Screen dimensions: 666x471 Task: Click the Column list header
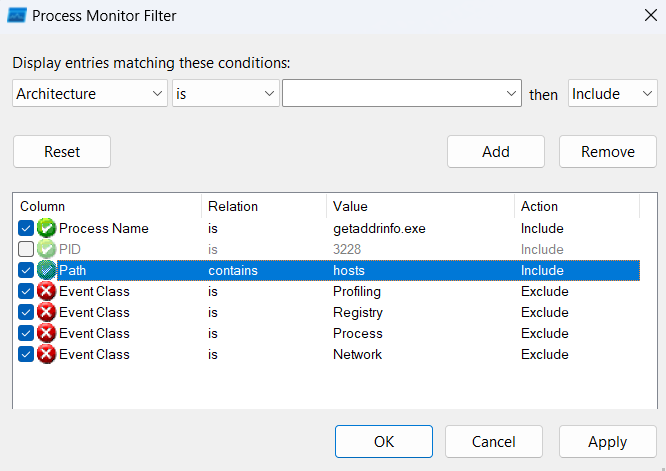pyautogui.click(x=107, y=206)
